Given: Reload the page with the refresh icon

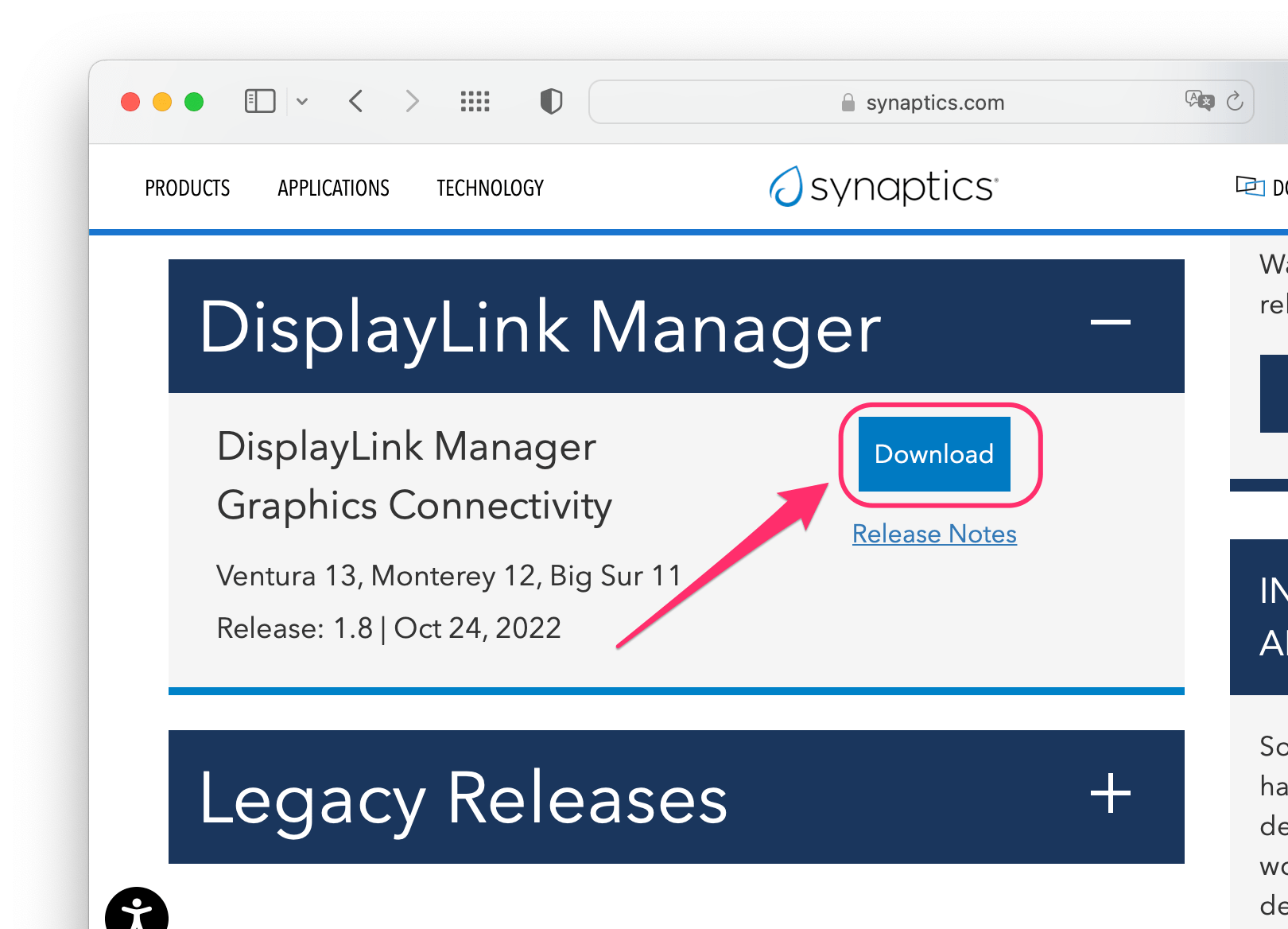Looking at the screenshot, I should pyautogui.click(x=1235, y=101).
